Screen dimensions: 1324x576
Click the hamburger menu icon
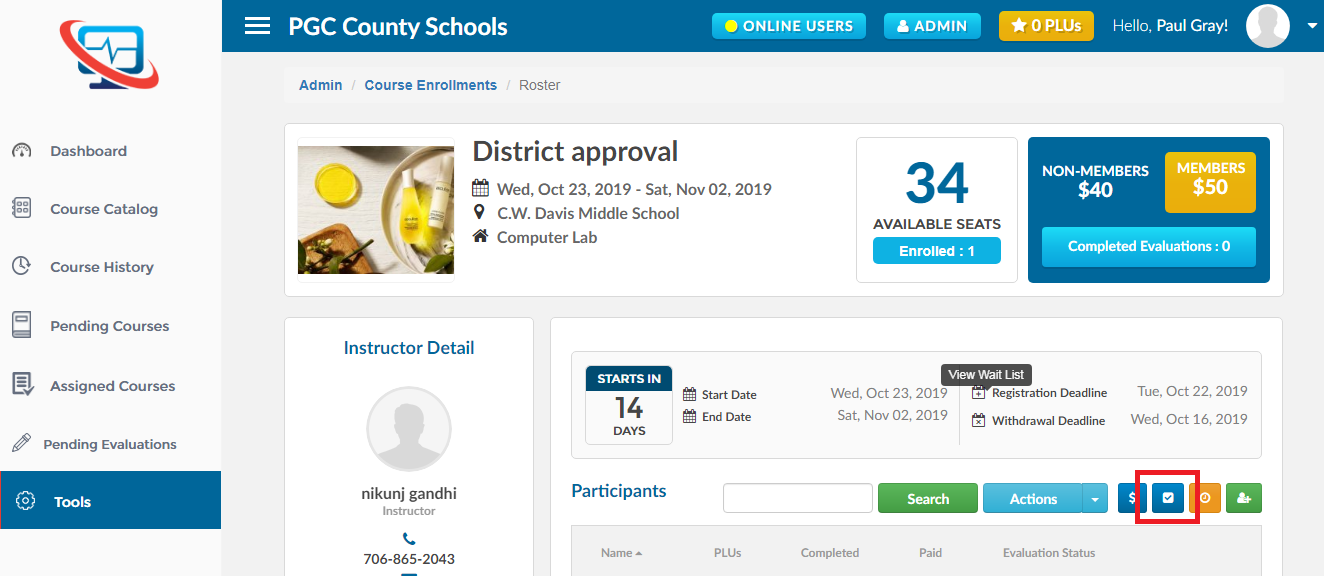(x=257, y=26)
